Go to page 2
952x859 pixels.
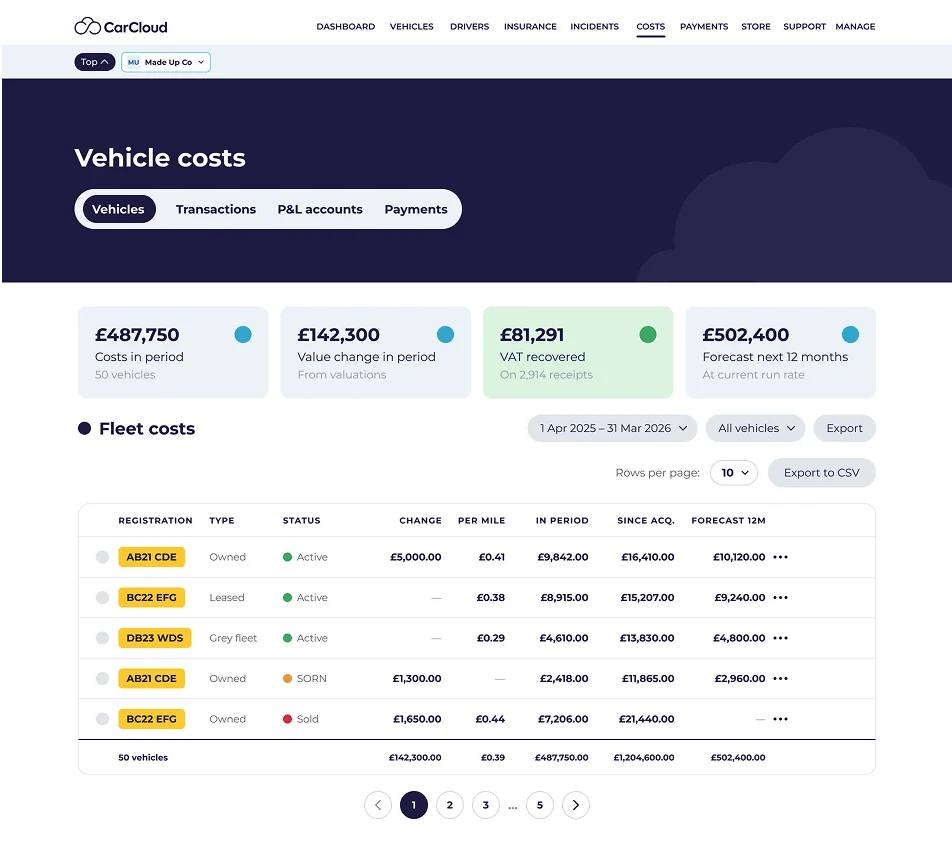(450, 805)
